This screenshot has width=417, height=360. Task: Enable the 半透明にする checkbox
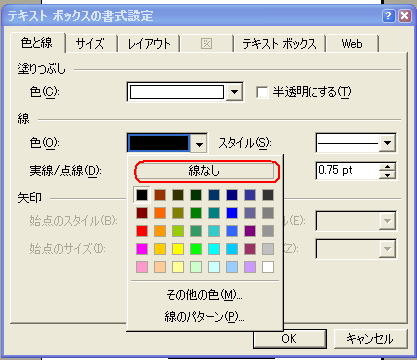tap(262, 92)
